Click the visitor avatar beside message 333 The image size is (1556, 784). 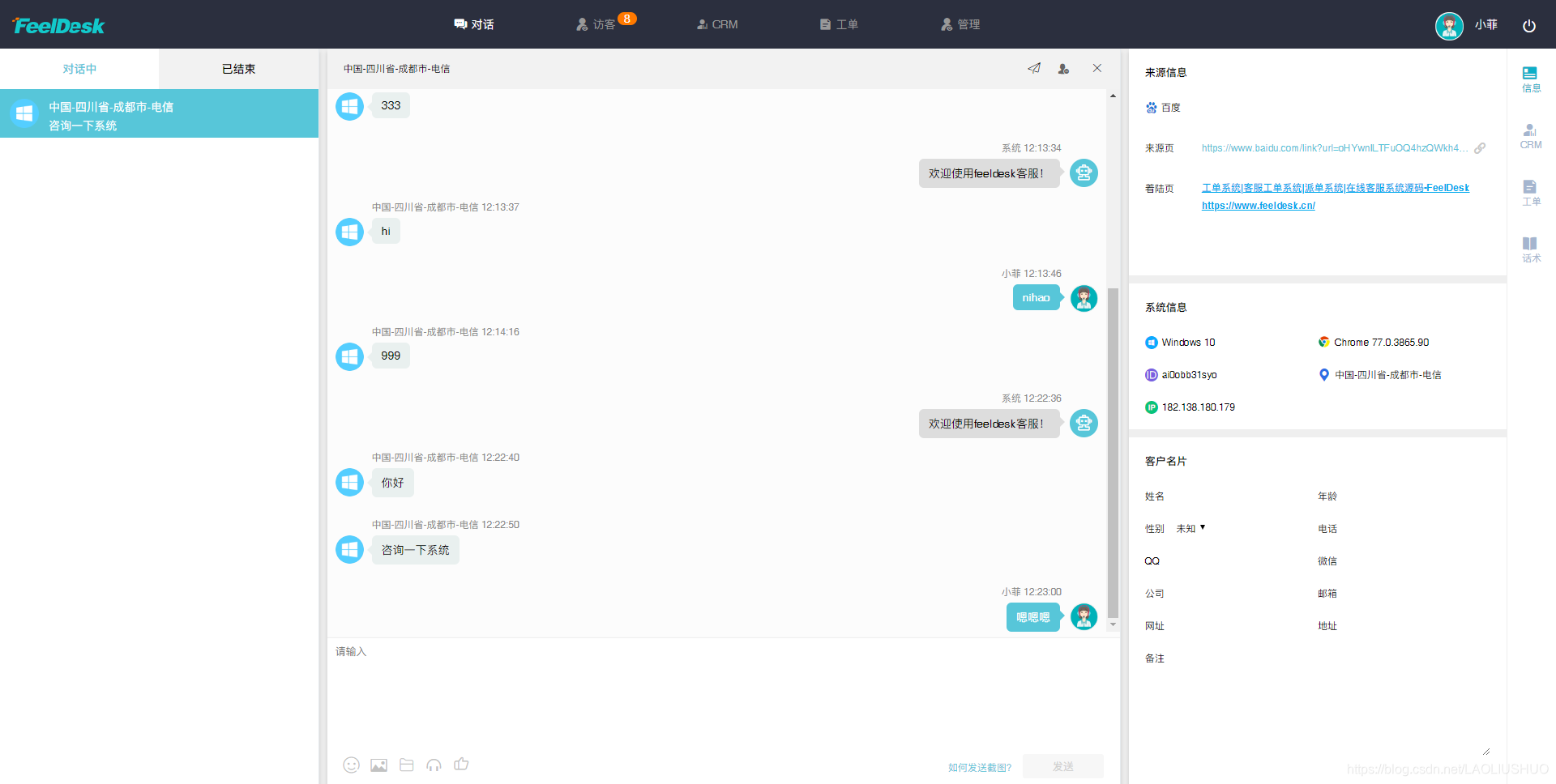(x=349, y=106)
